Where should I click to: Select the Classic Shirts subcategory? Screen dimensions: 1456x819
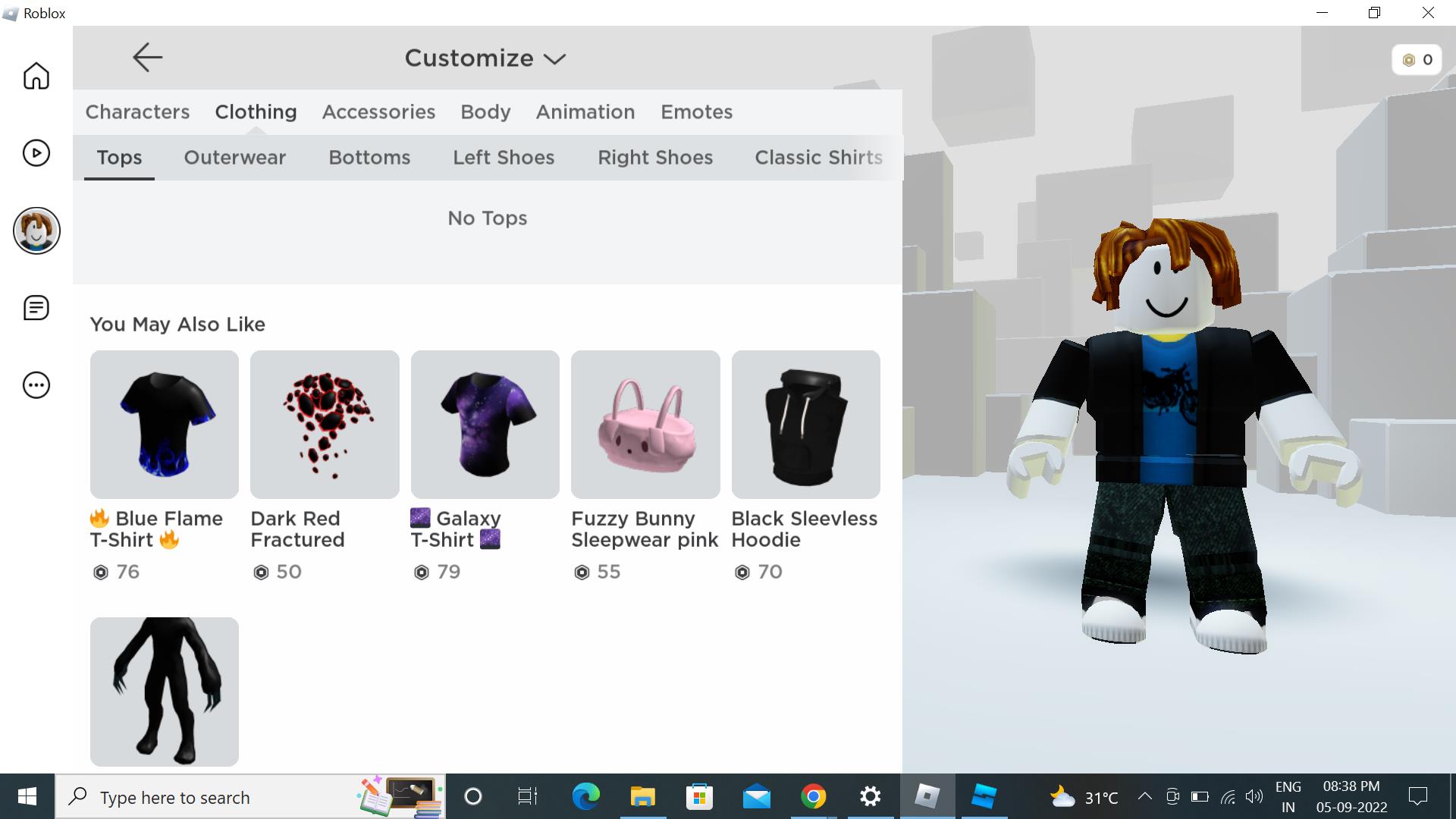tap(819, 158)
